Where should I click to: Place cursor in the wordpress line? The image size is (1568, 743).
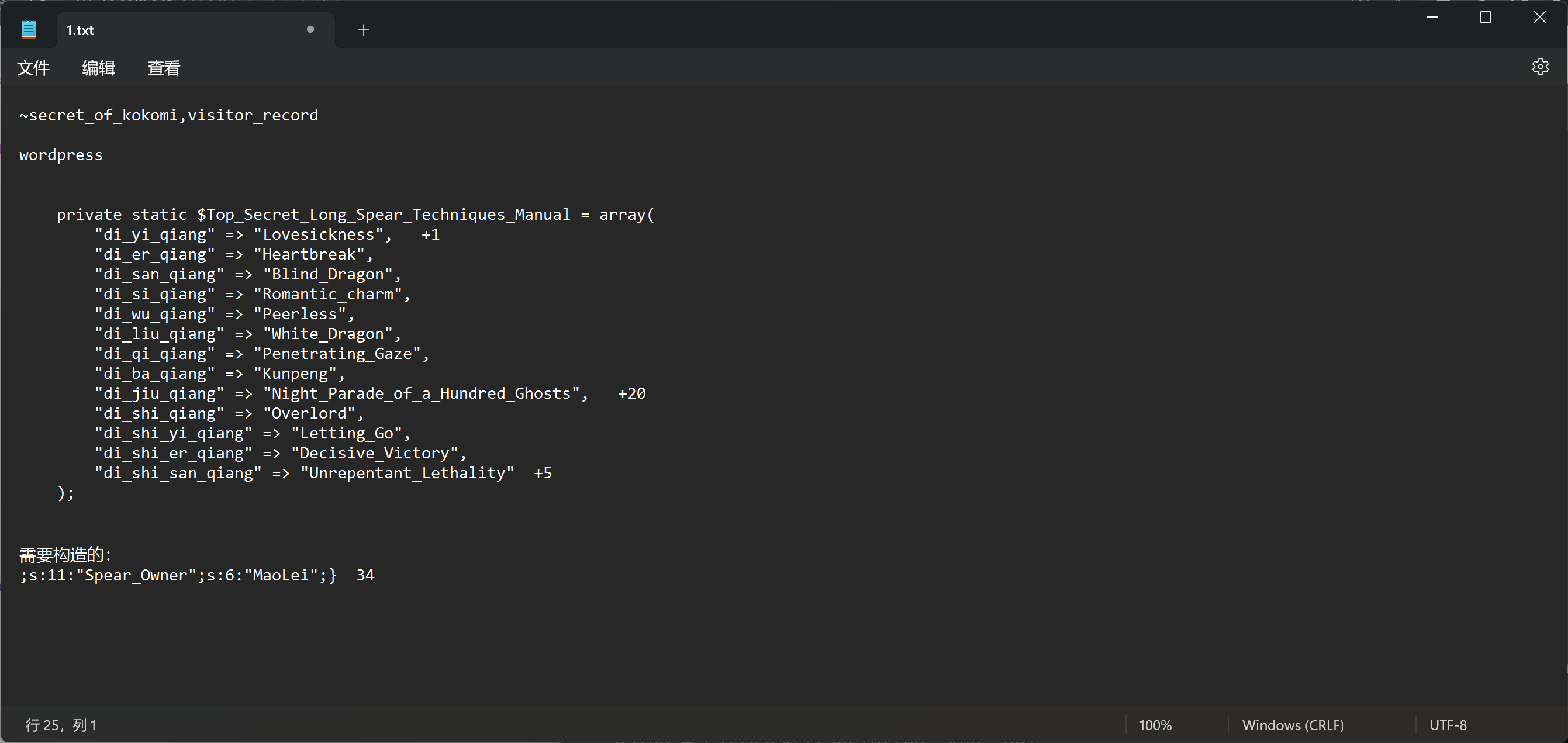[61, 155]
